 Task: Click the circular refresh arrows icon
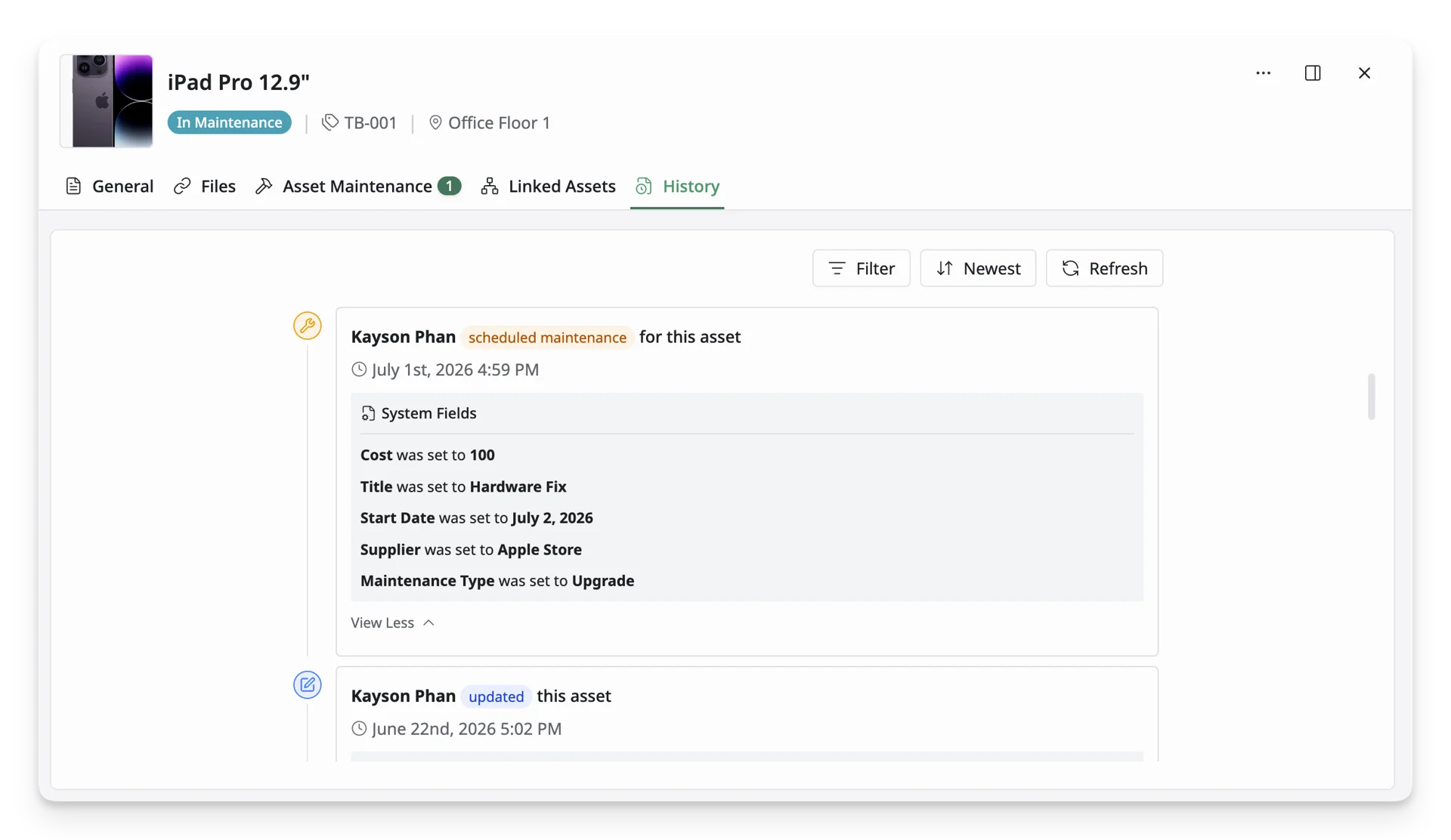pyautogui.click(x=1070, y=268)
